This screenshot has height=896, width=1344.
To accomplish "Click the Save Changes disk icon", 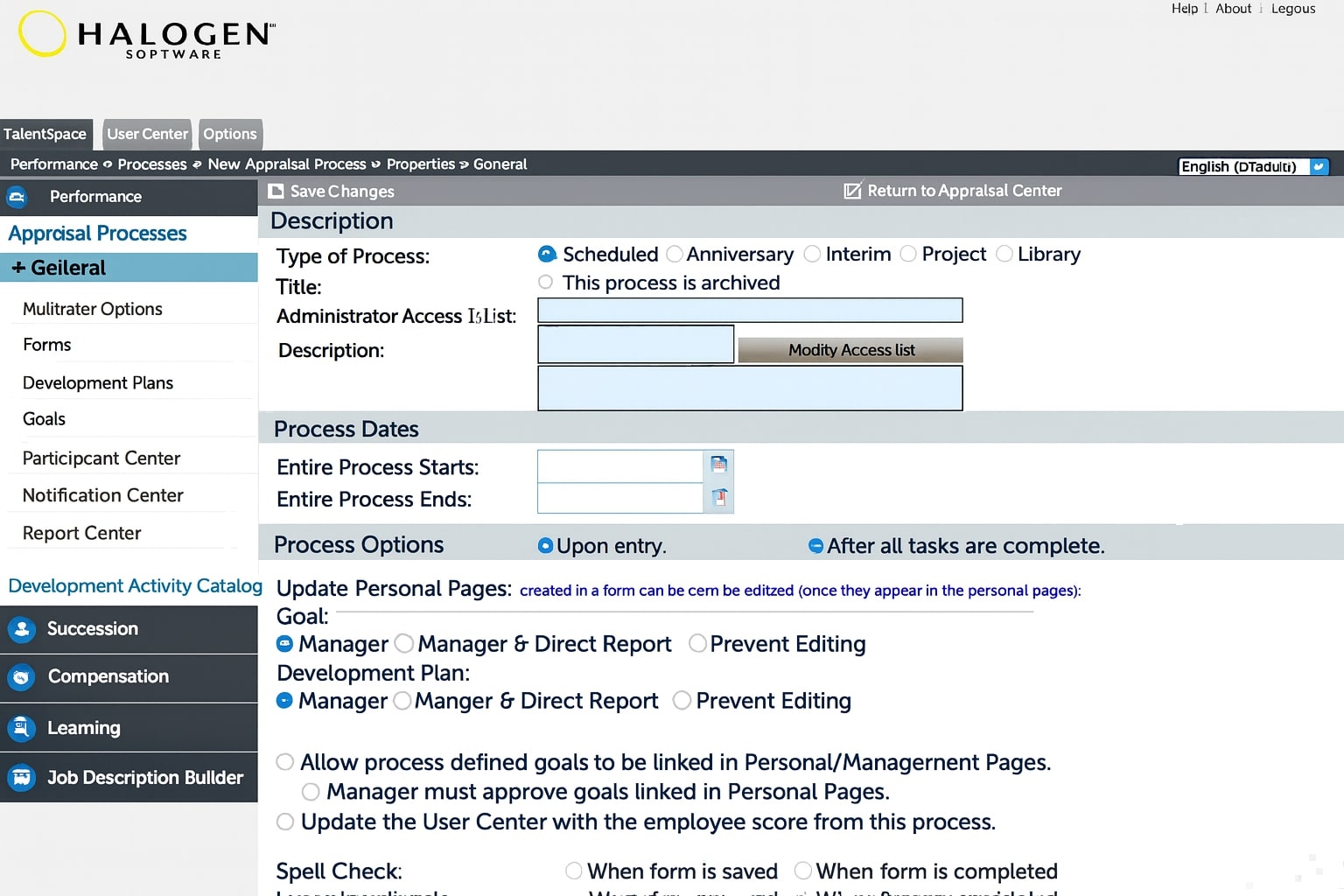I will 276,192.
